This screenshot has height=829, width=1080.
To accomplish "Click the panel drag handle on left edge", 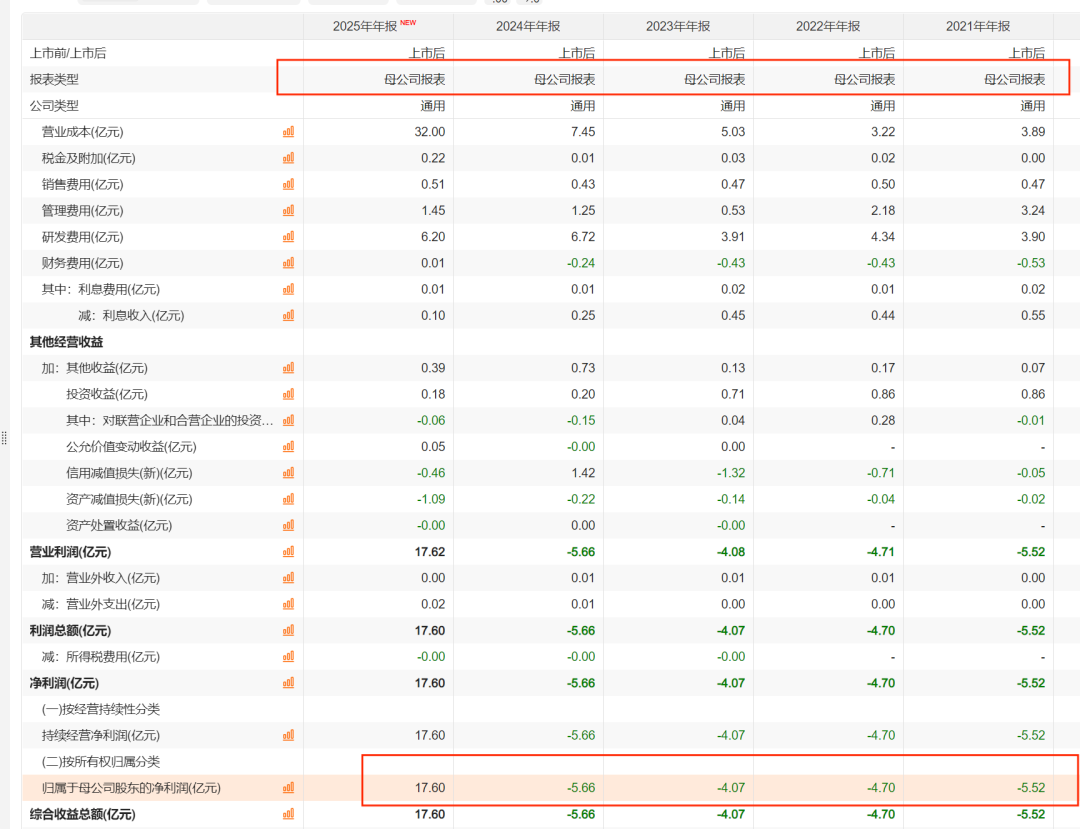I will pyautogui.click(x=5, y=438).
